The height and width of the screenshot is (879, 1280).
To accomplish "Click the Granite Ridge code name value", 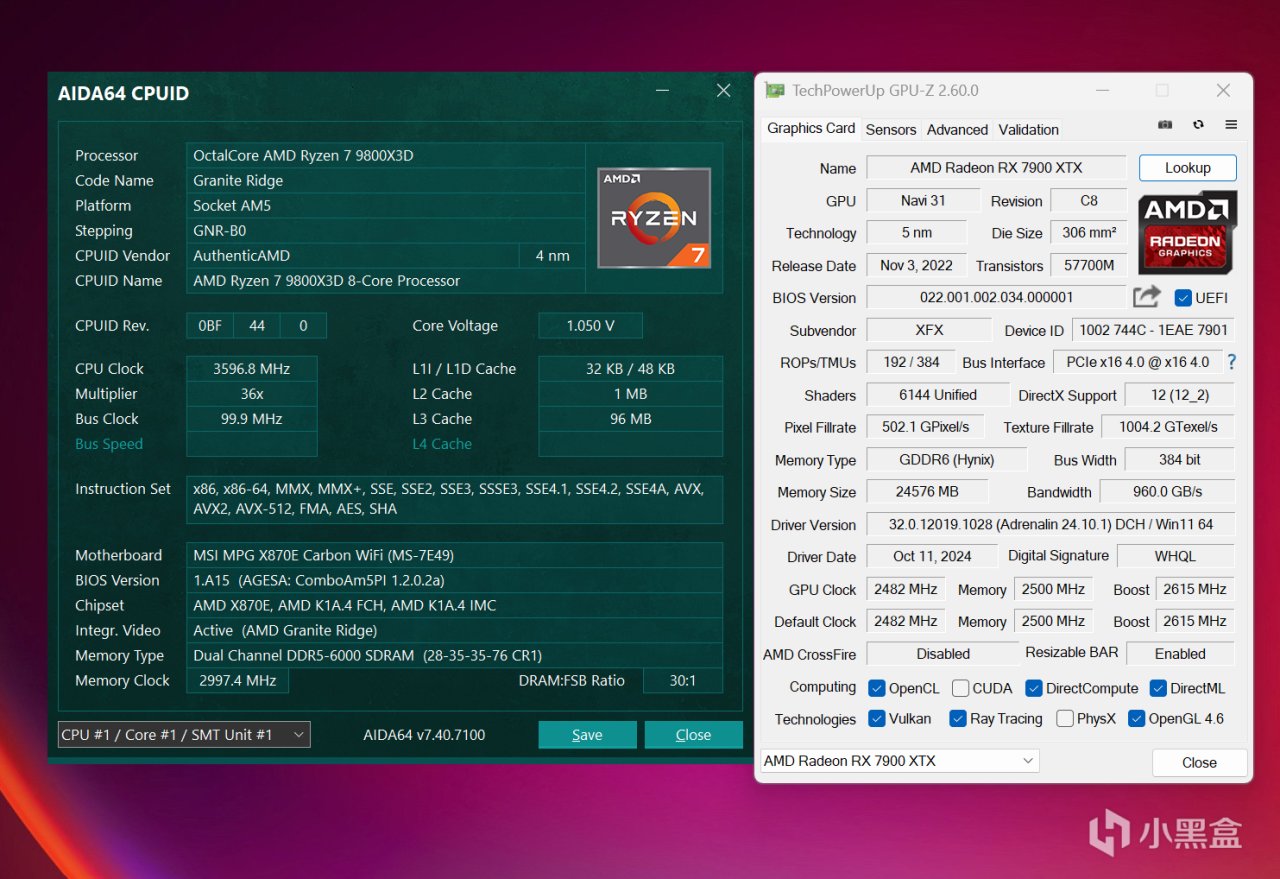I will click(386, 180).
